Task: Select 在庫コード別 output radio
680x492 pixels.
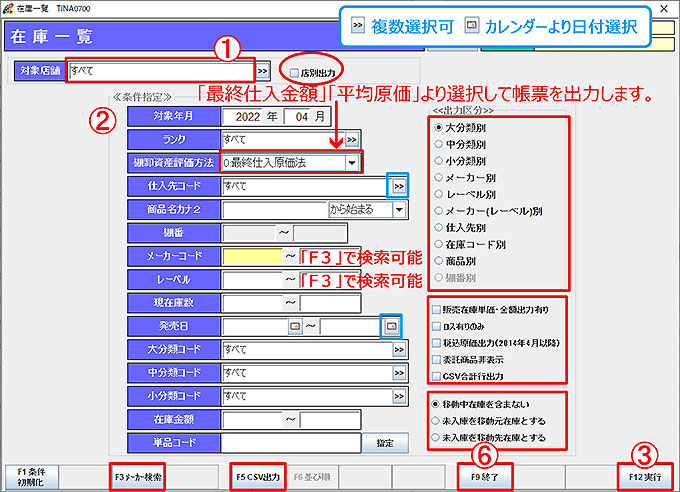Action: click(x=439, y=244)
